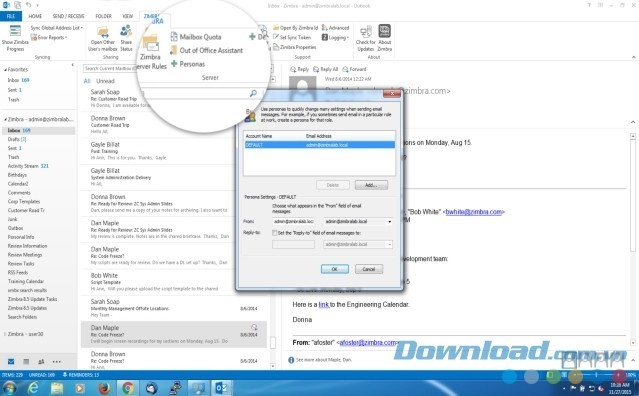Switch to the Calendar navigation icon
Image resolution: width=639 pixels, height=396 pixels.
click(x=26, y=361)
